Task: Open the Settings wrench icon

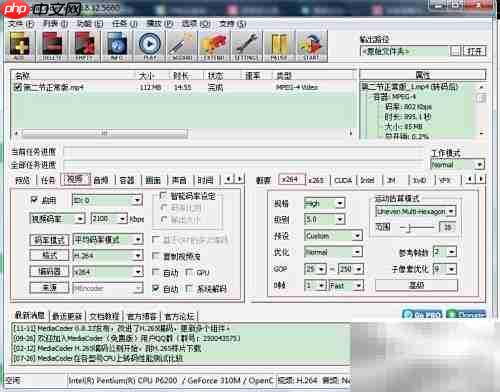Action: click(x=246, y=46)
